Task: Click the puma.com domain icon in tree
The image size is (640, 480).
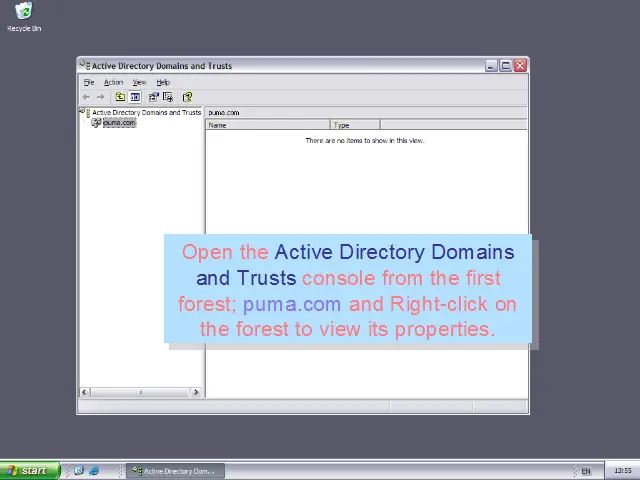Action: pos(96,122)
